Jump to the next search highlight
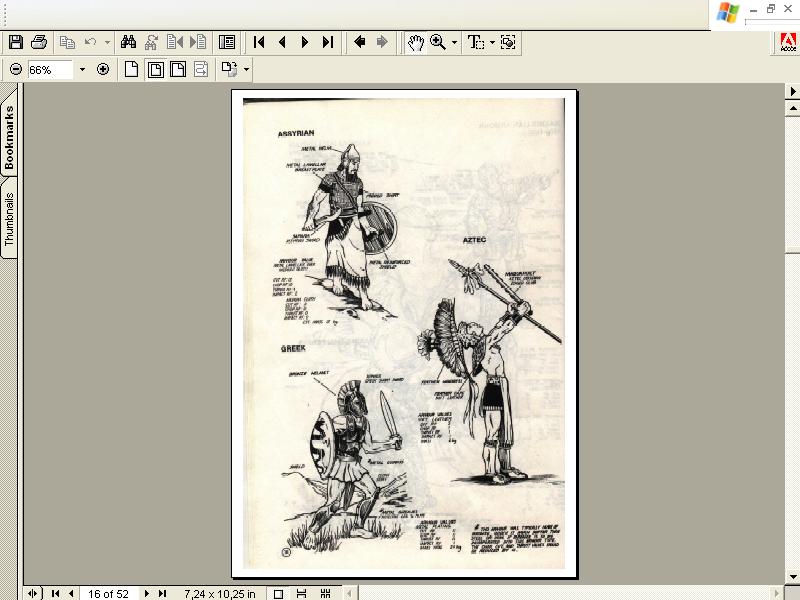Viewport: 800px width, 600px height. [x=198, y=42]
